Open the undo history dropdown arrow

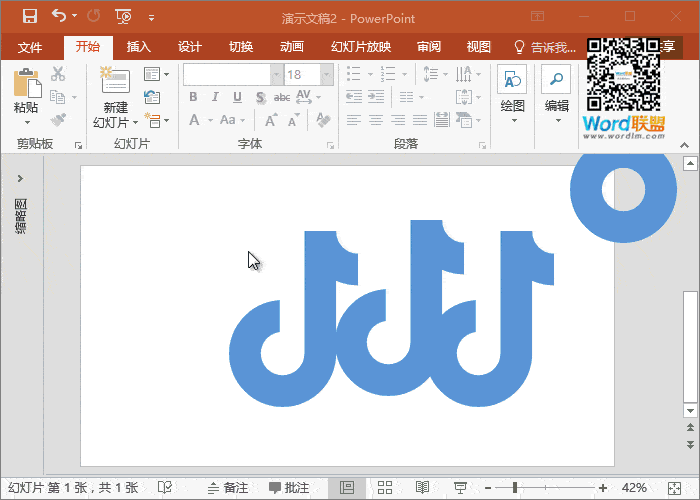pyautogui.click(x=75, y=16)
